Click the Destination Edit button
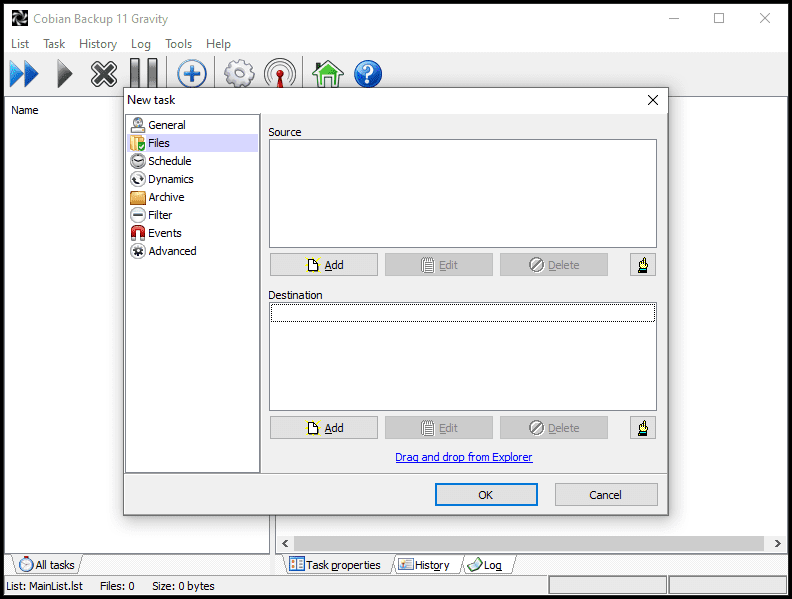 [439, 428]
